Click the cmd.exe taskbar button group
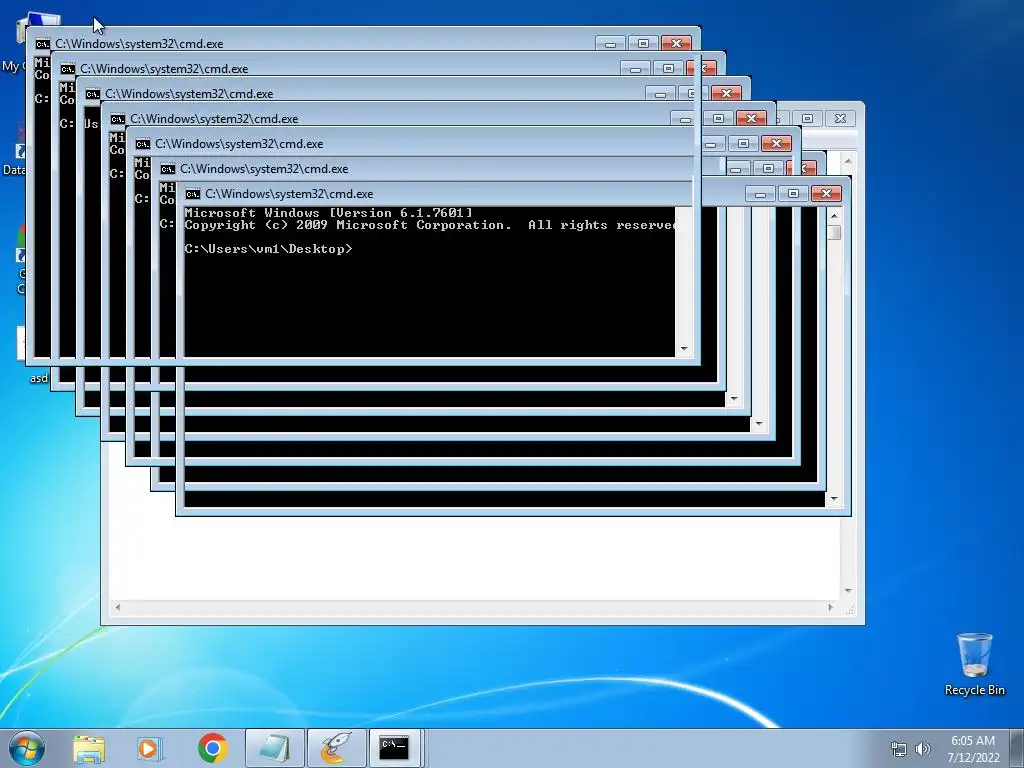Viewport: 1024px width, 768px height. (x=396, y=748)
